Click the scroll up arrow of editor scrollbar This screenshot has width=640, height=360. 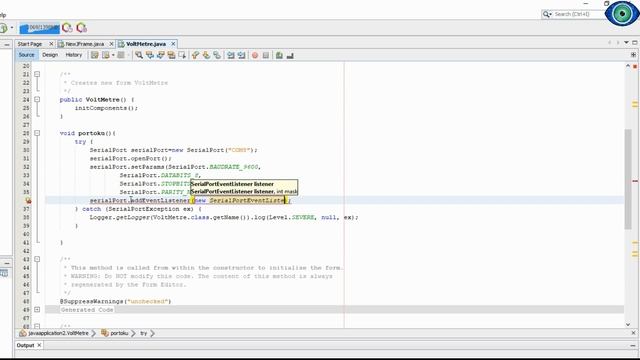click(x=628, y=66)
